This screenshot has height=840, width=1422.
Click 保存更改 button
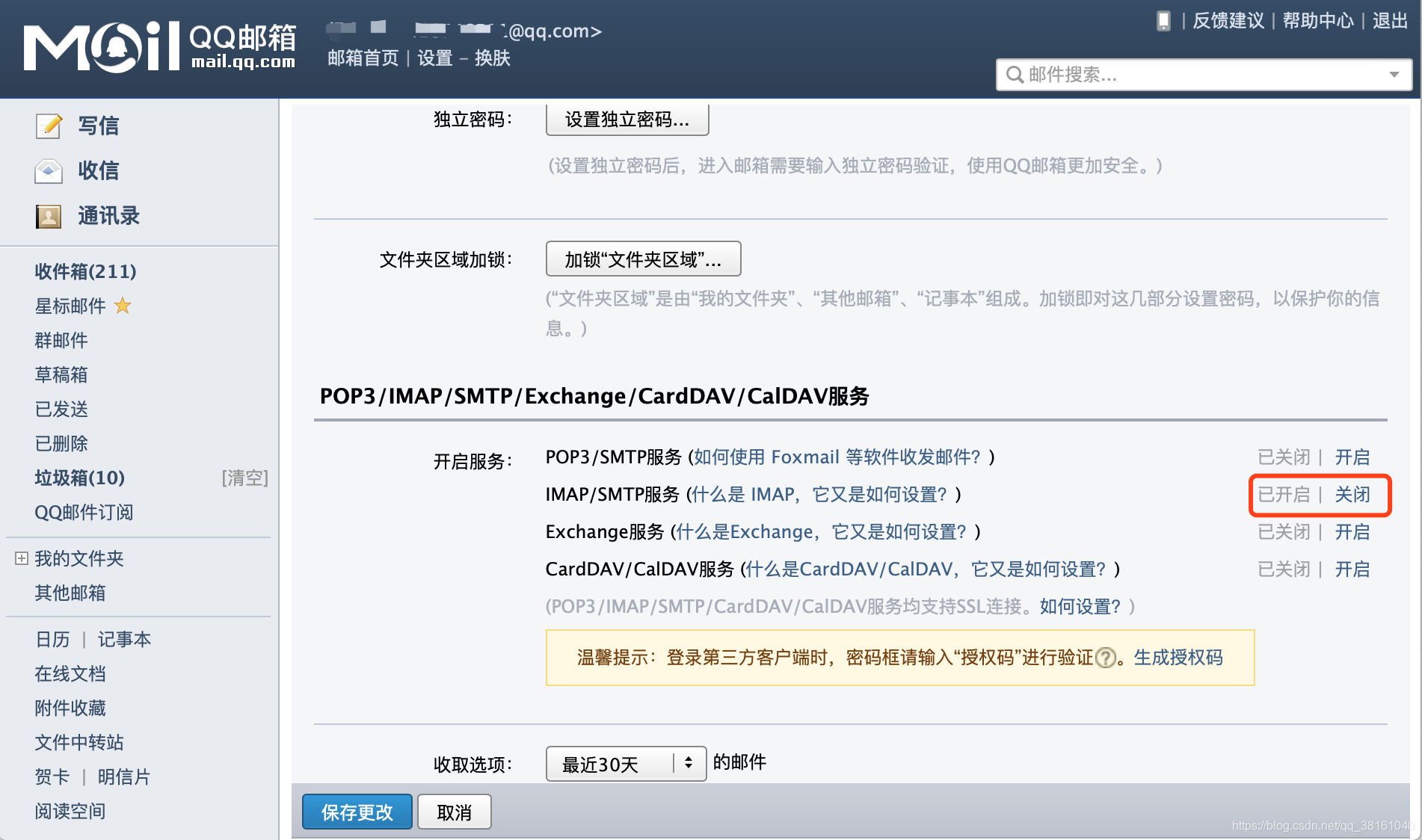coord(357,812)
